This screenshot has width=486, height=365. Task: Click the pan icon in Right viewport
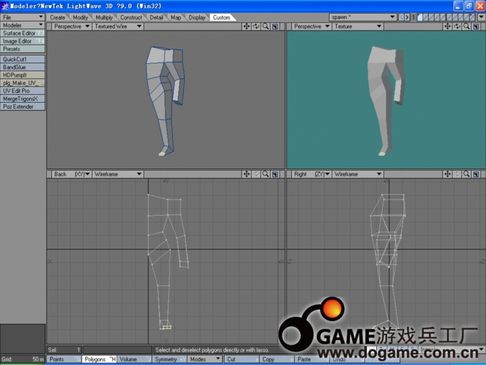click(447, 174)
